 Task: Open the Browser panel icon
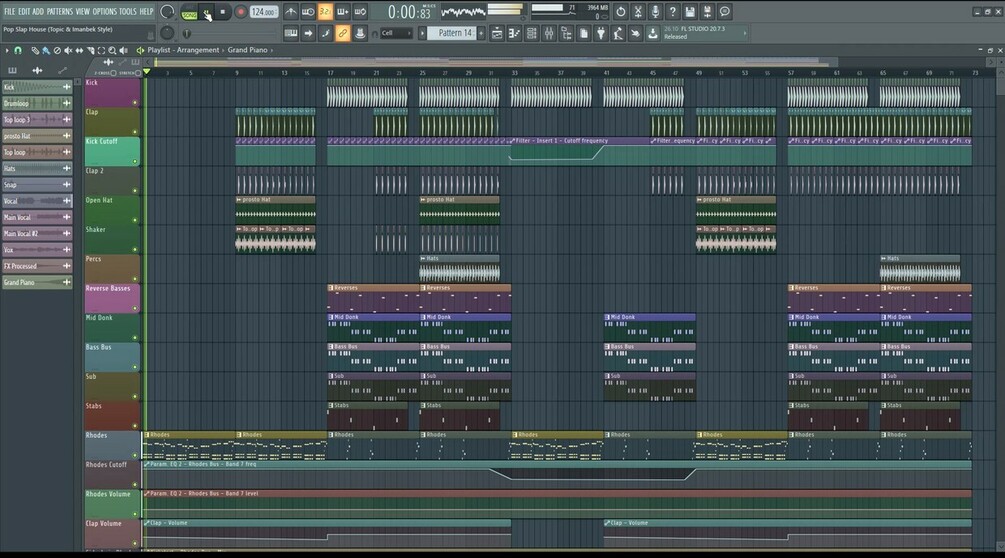coord(566,33)
